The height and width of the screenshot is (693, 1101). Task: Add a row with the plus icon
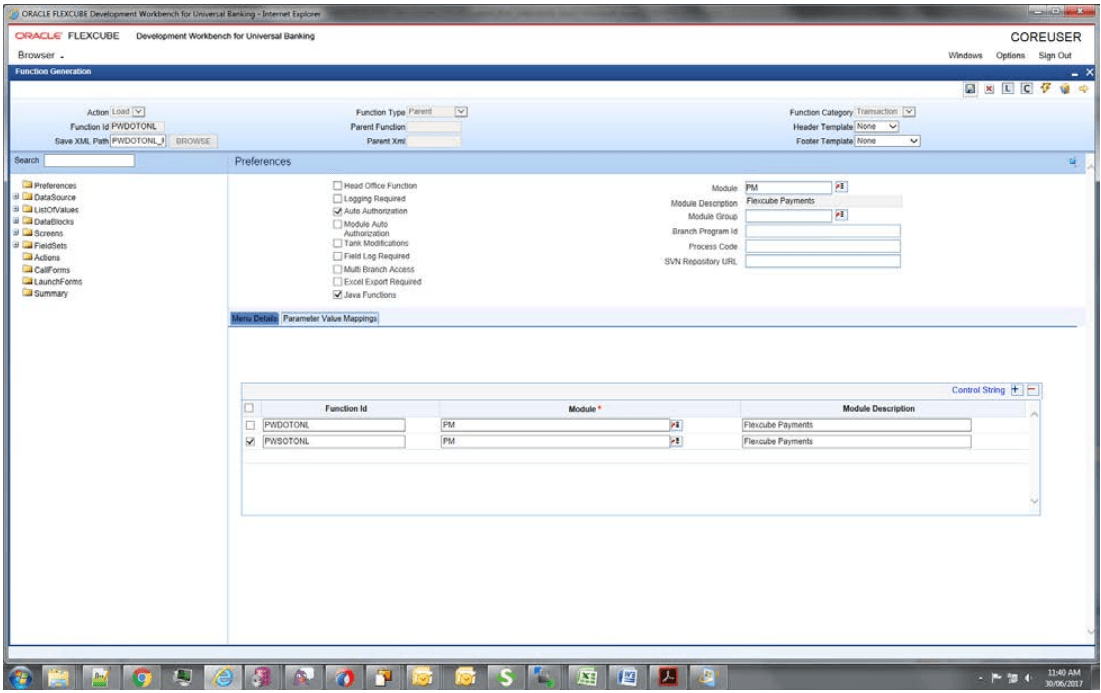click(x=1015, y=390)
